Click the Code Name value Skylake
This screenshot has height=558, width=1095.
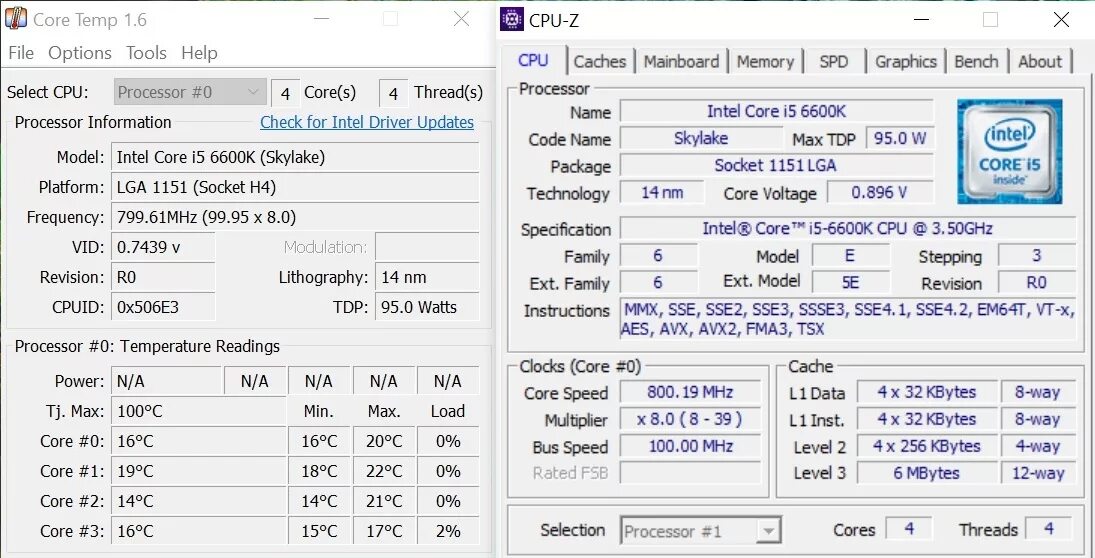[x=700, y=138]
